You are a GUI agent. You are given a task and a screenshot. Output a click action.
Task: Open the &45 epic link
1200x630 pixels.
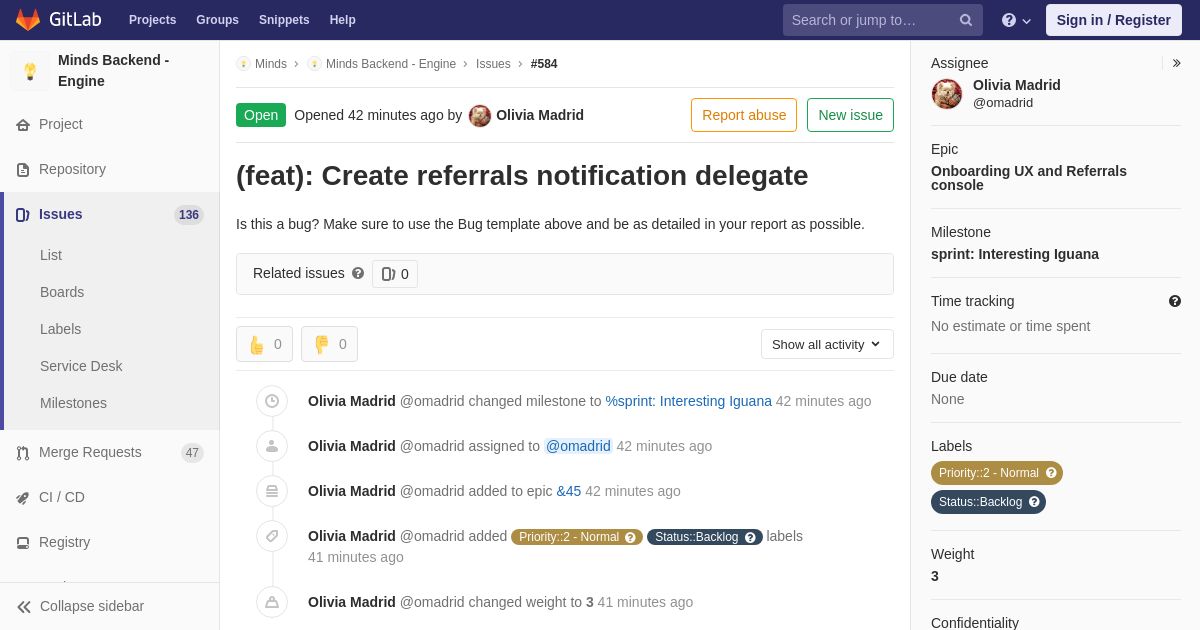coord(569,491)
